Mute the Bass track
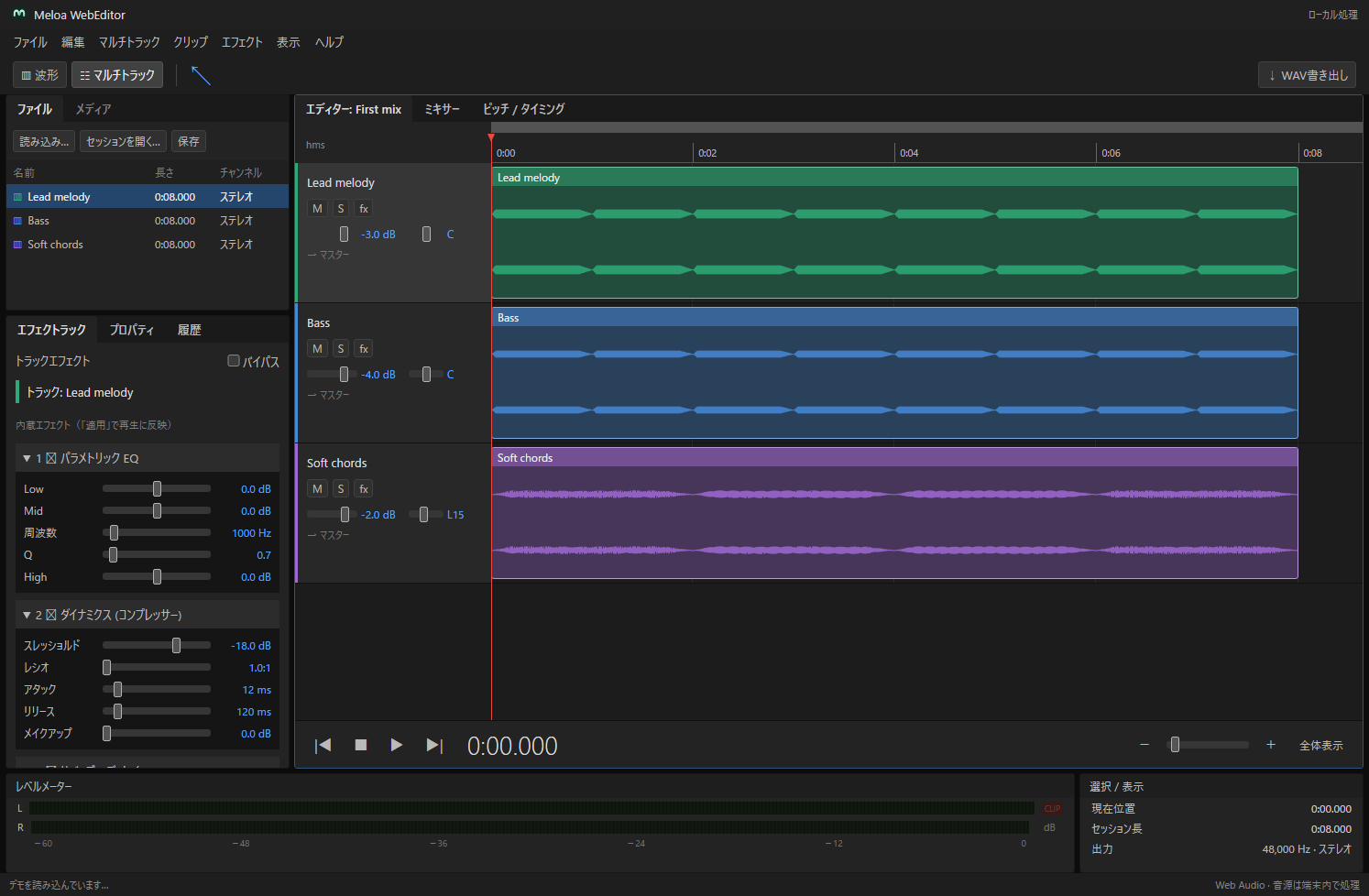The height and width of the screenshot is (896, 1369). click(x=317, y=349)
